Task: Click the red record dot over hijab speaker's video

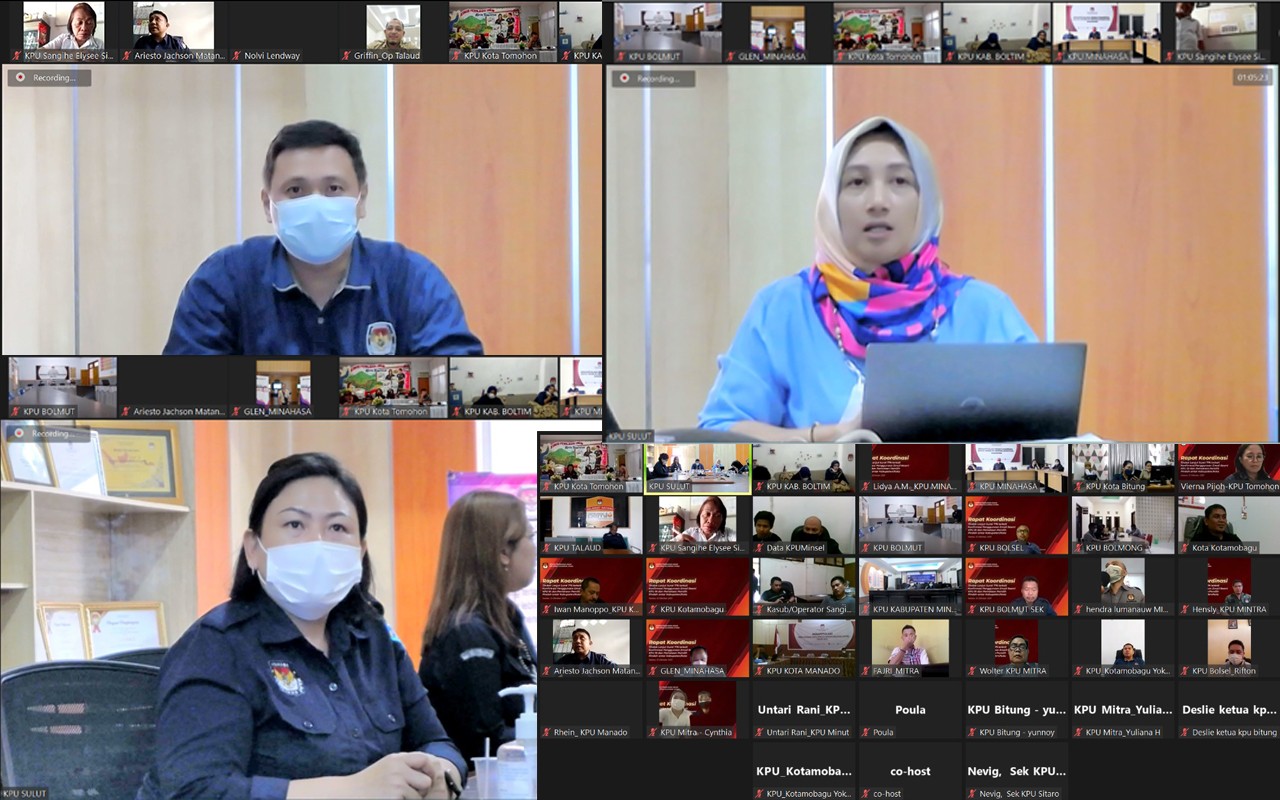Action: tap(625, 78)
